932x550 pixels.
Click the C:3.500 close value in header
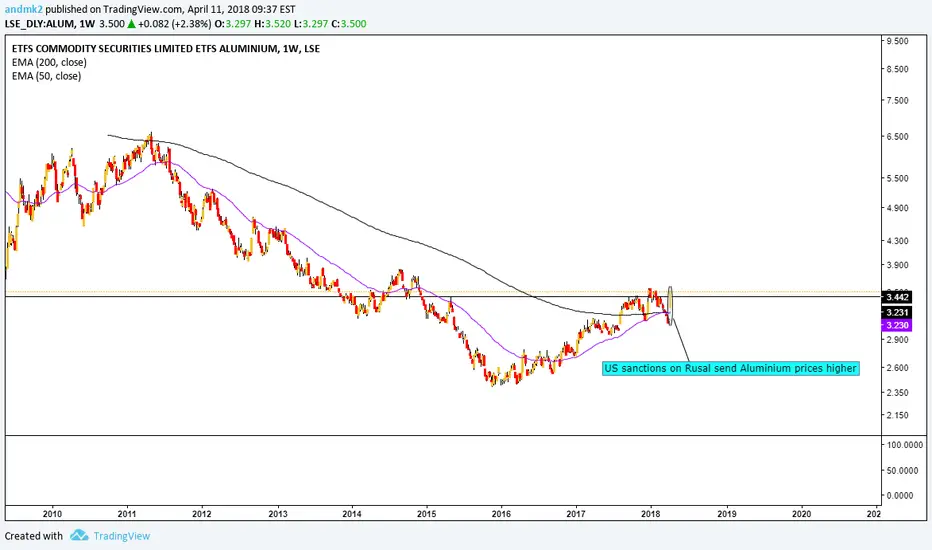click(x=348, y=24)
